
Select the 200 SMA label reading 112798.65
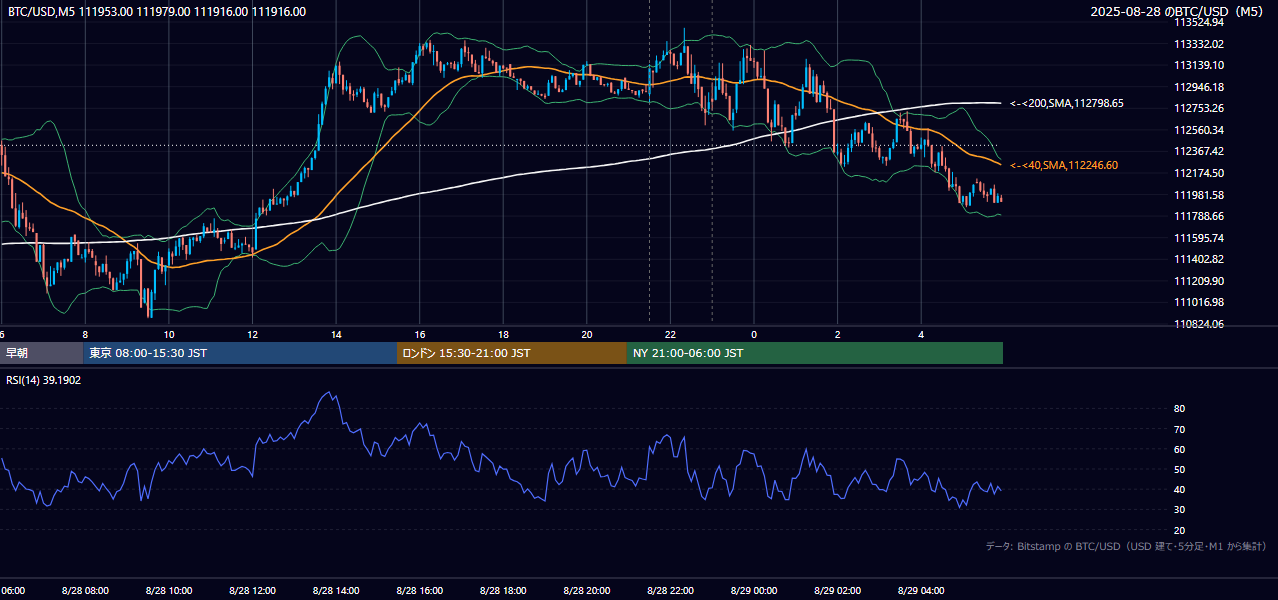pyautogui.click(x=1067, y=103)
